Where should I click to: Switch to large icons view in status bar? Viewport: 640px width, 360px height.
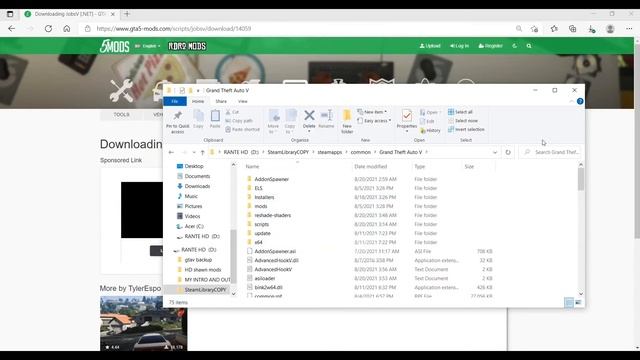tap(578, 302)
